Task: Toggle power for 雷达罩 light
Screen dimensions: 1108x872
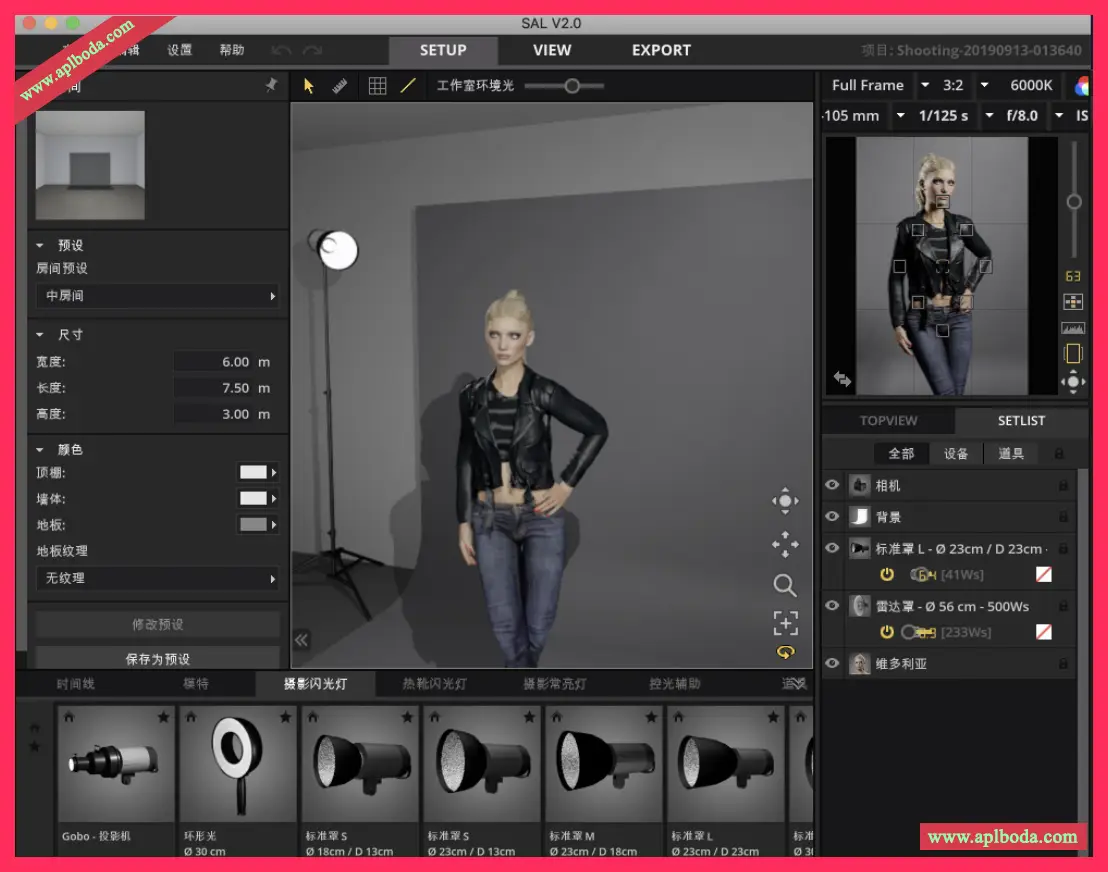Action: point(886,632)
